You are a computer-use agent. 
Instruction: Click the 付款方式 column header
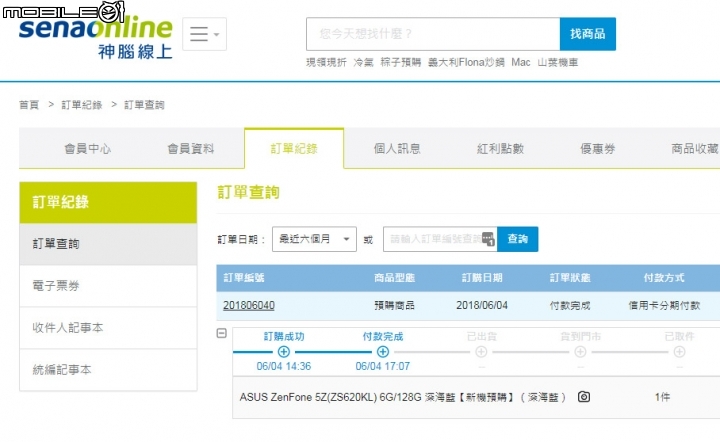(664, 278)
